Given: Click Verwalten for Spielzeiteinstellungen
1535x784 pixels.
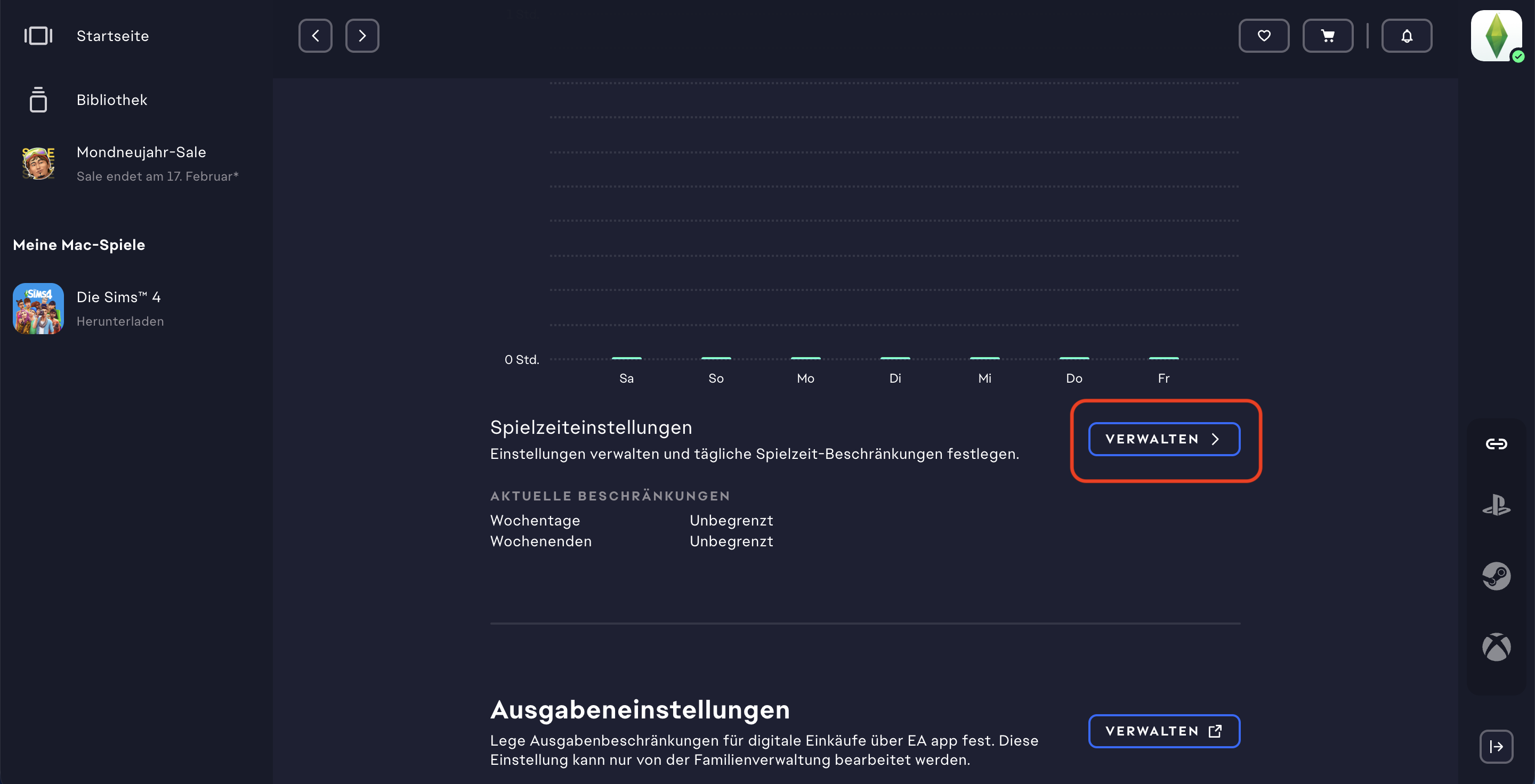Looking at the screenshot, I should coord(1164,439).
